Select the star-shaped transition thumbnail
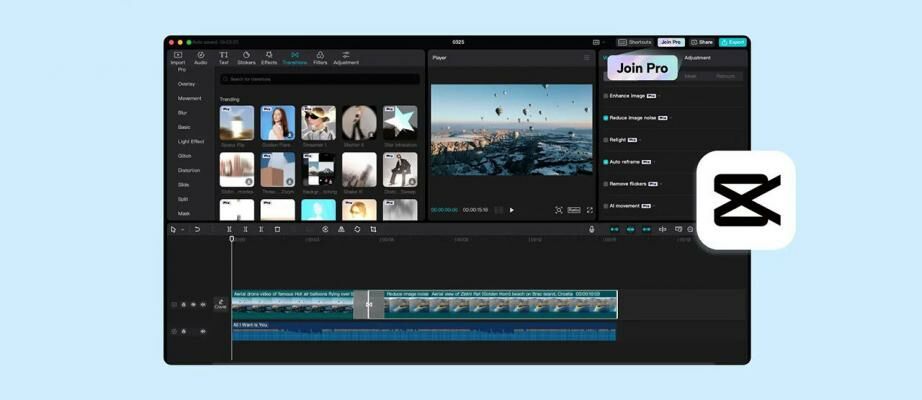The image size is (922, 400). tap(400, 123)
